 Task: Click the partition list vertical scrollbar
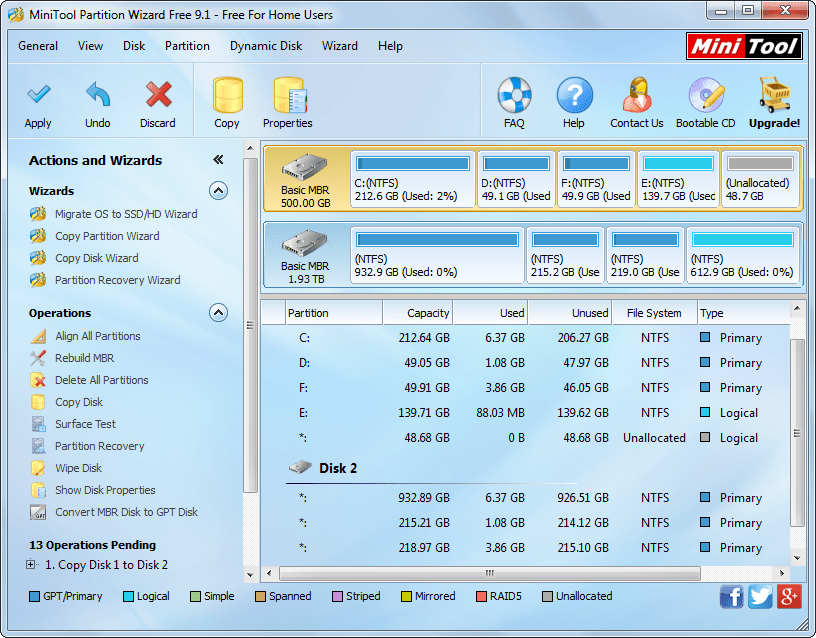coord(797,433)
